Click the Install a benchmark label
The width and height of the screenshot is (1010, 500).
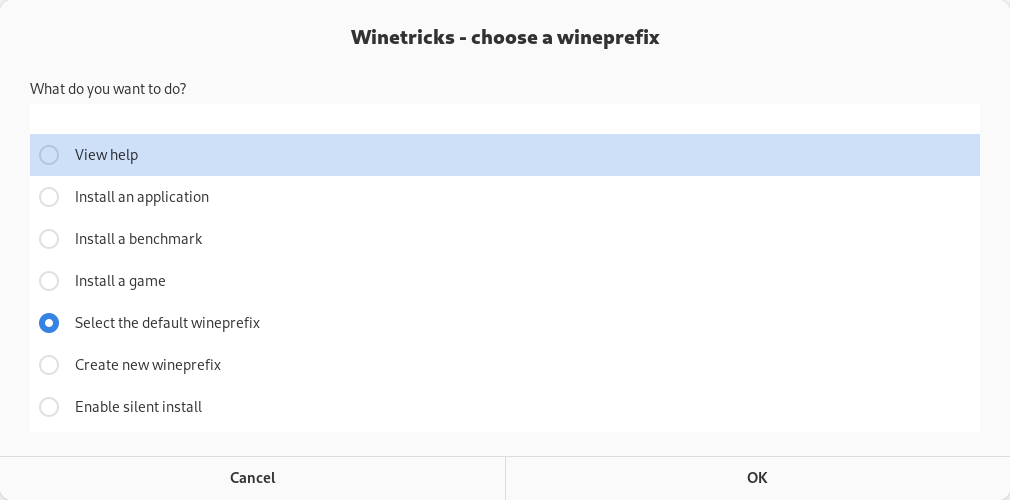point(138,239)
